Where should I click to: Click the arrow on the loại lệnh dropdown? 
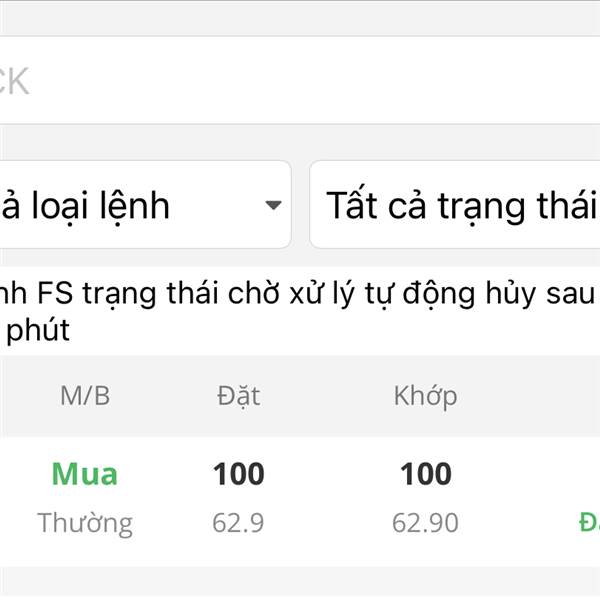(273, 206)
